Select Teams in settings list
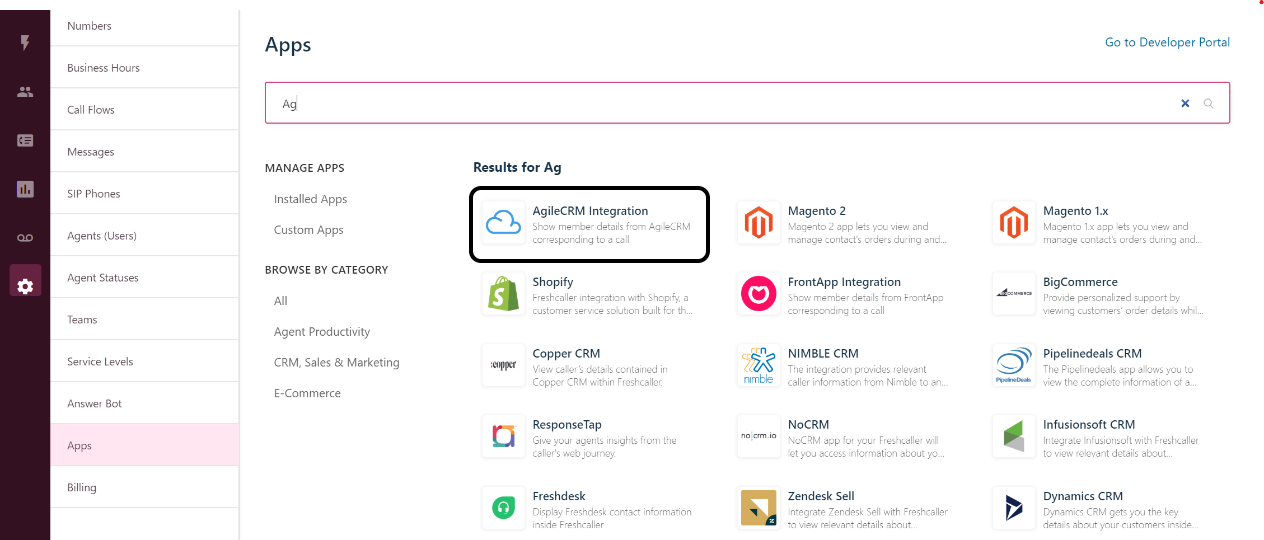Viewport: 1264px width, 540px height. [x=144, y=320]
